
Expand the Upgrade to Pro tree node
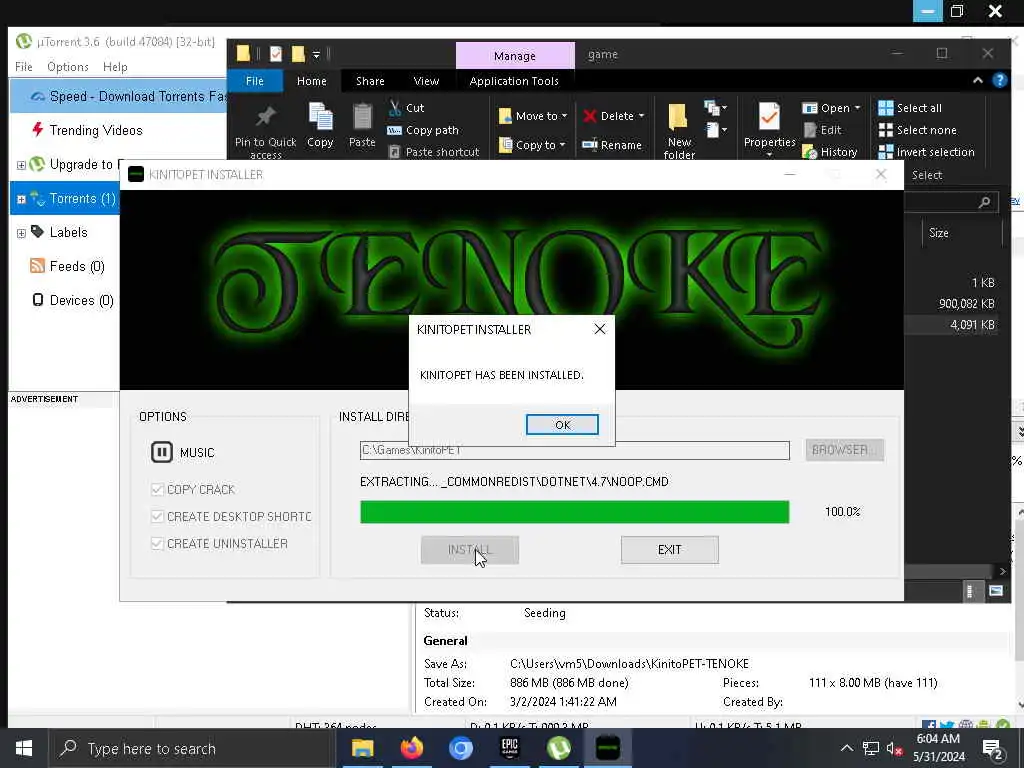pyautogui.click(x=21, y=165)
